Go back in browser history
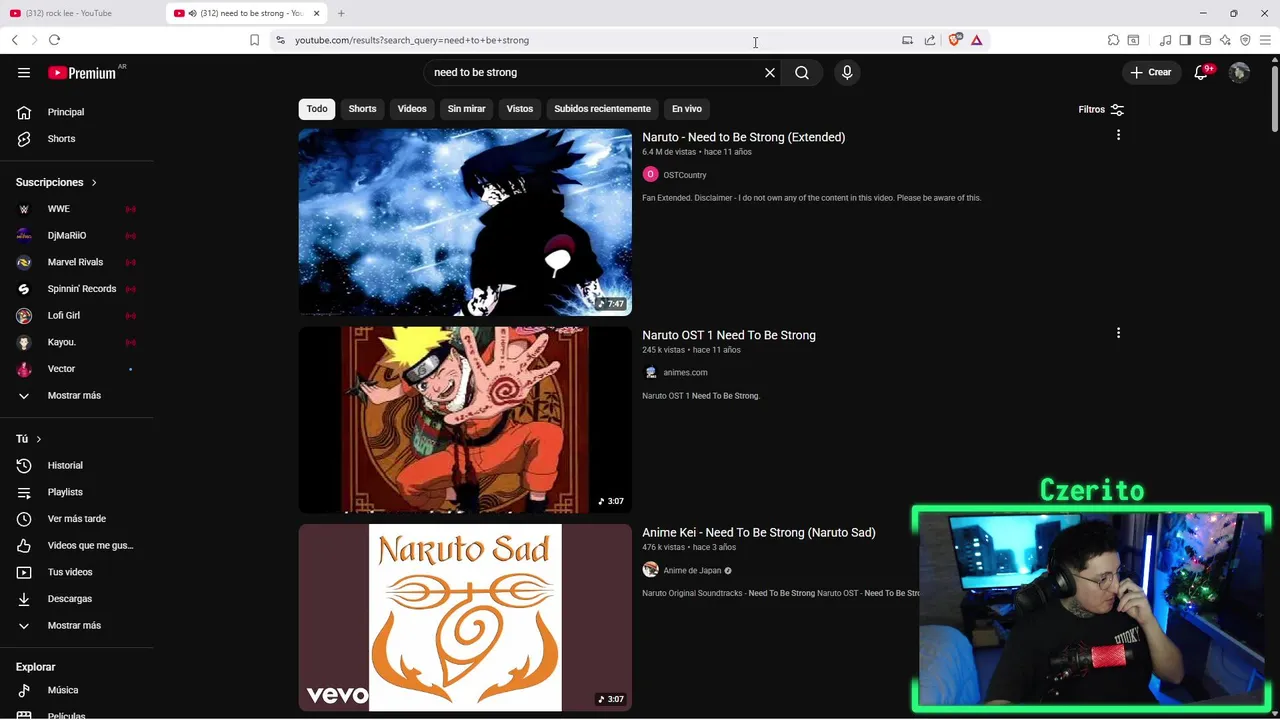 [14, 40]
